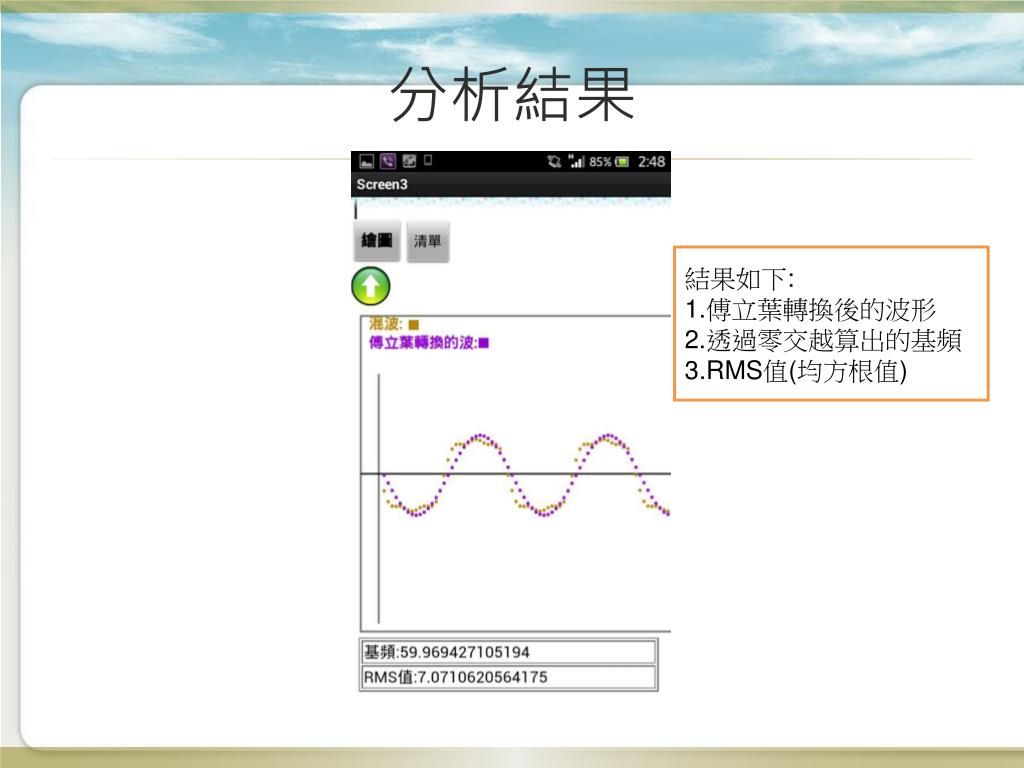Viewport: 1024px width, 768px height.
Task: Click the line 3.RMS值(均方根值)
Action: tap(795, 371)
